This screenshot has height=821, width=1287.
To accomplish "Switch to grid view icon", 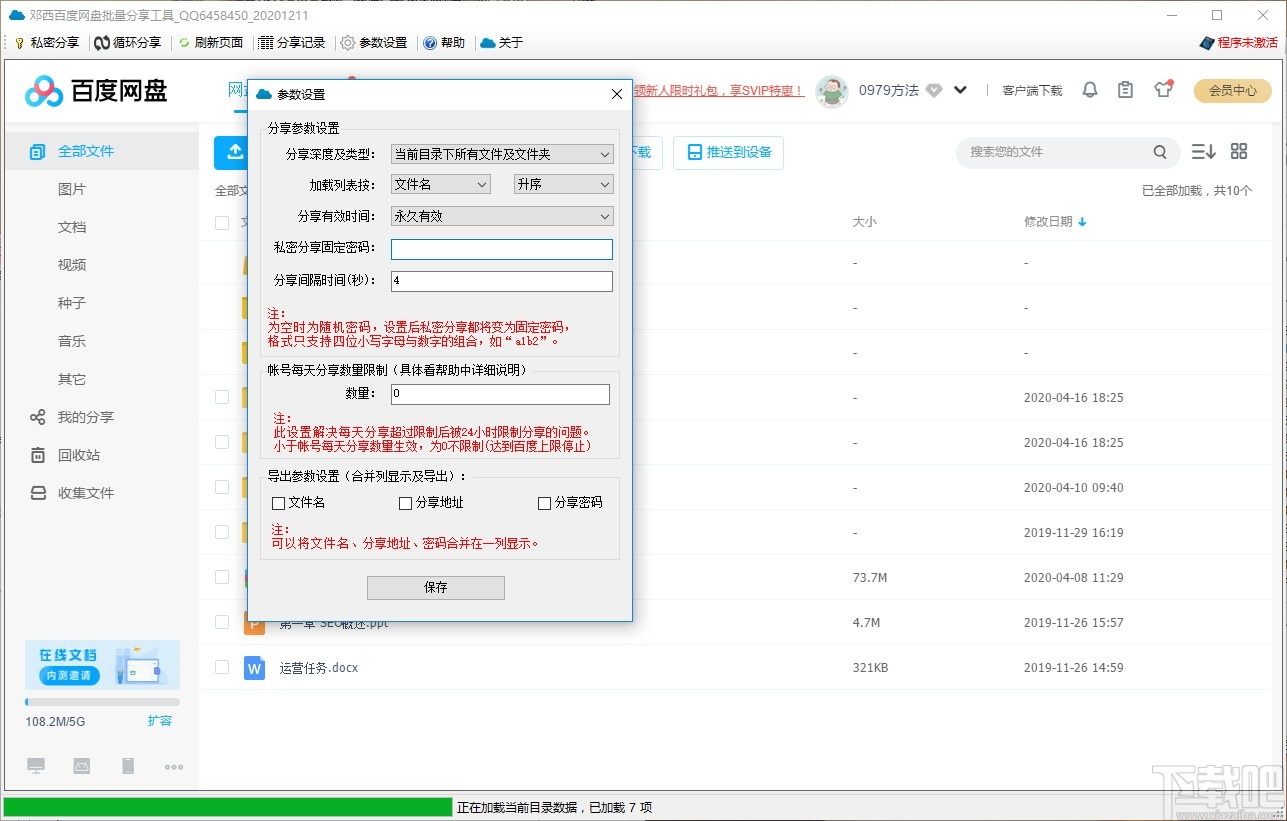I will (x=1239, y=151).
